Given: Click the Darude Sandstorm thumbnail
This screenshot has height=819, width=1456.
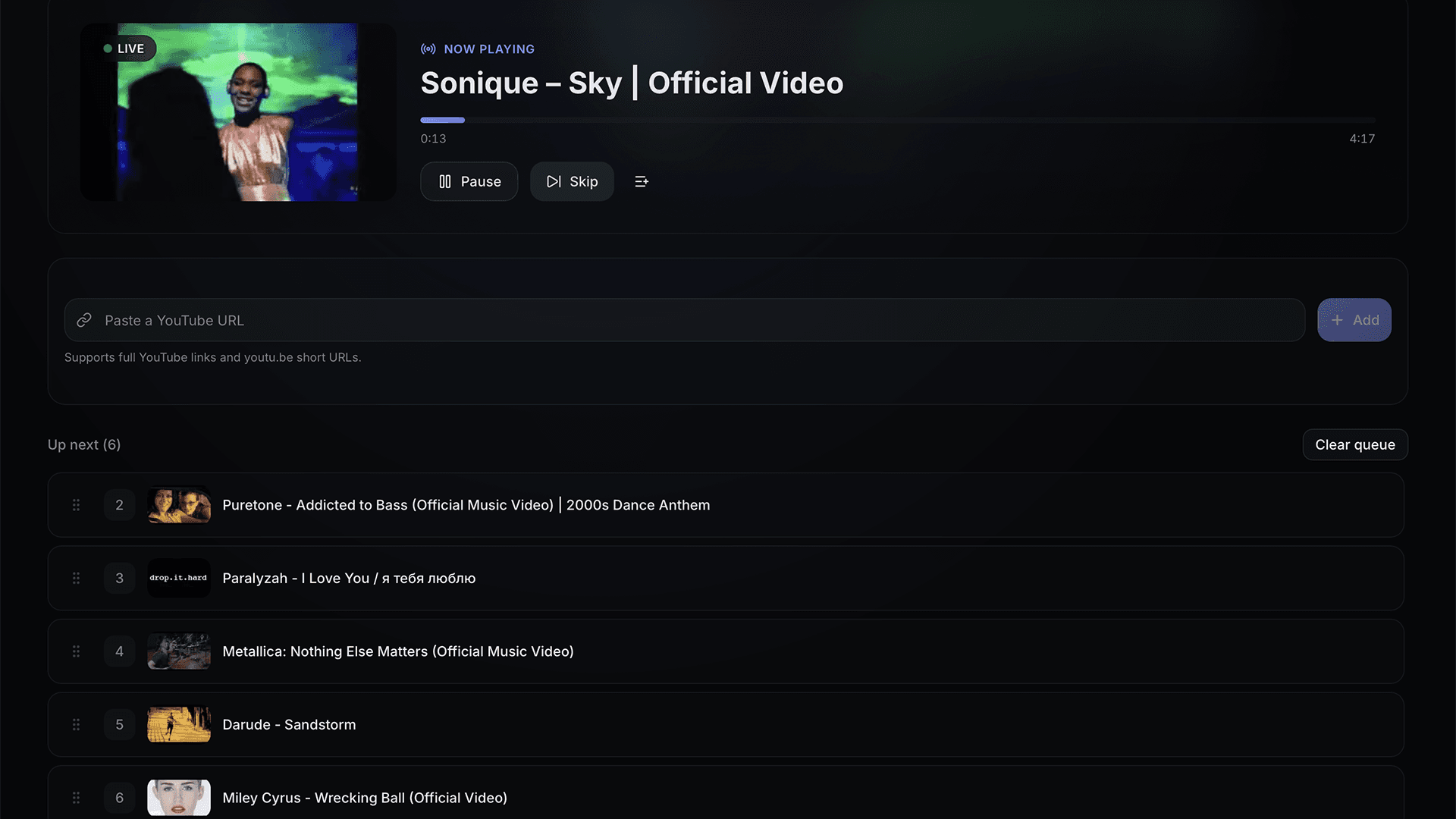Looking at the screenshot, I should tap(179, 725).
